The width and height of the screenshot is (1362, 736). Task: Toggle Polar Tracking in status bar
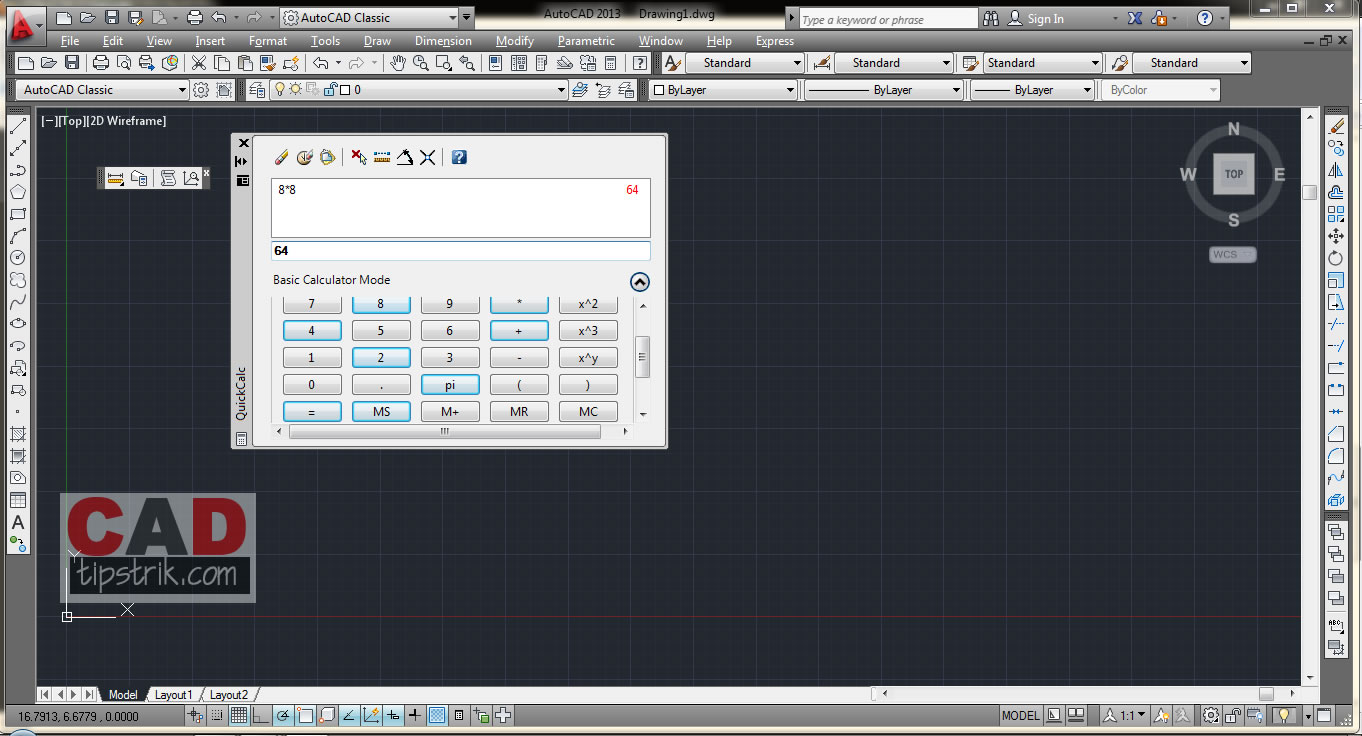pos(283,716)
